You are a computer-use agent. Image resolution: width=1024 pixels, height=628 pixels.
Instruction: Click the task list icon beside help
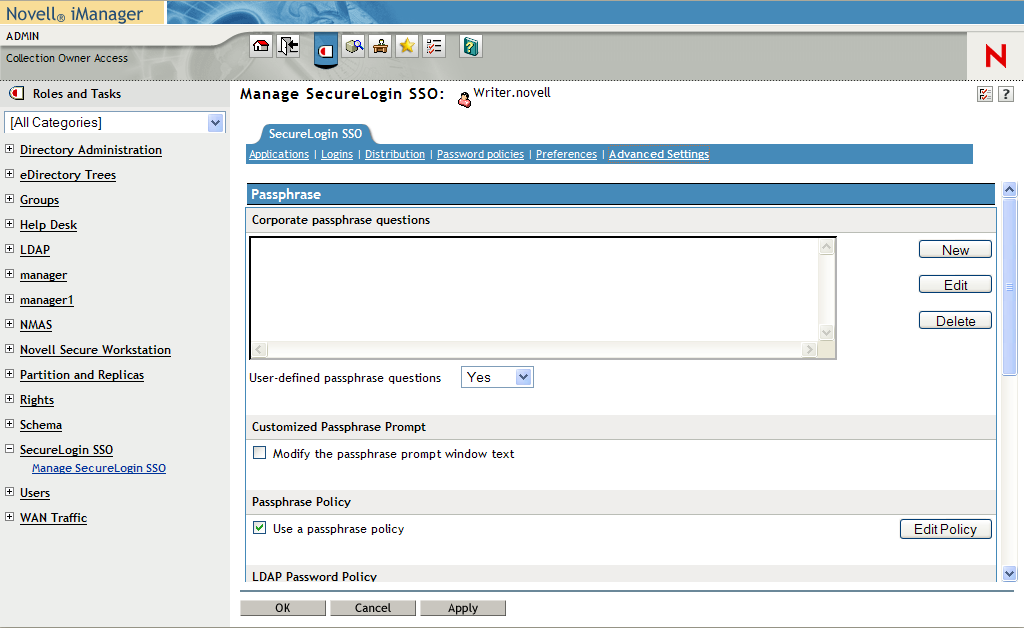(x=985, y=94)
